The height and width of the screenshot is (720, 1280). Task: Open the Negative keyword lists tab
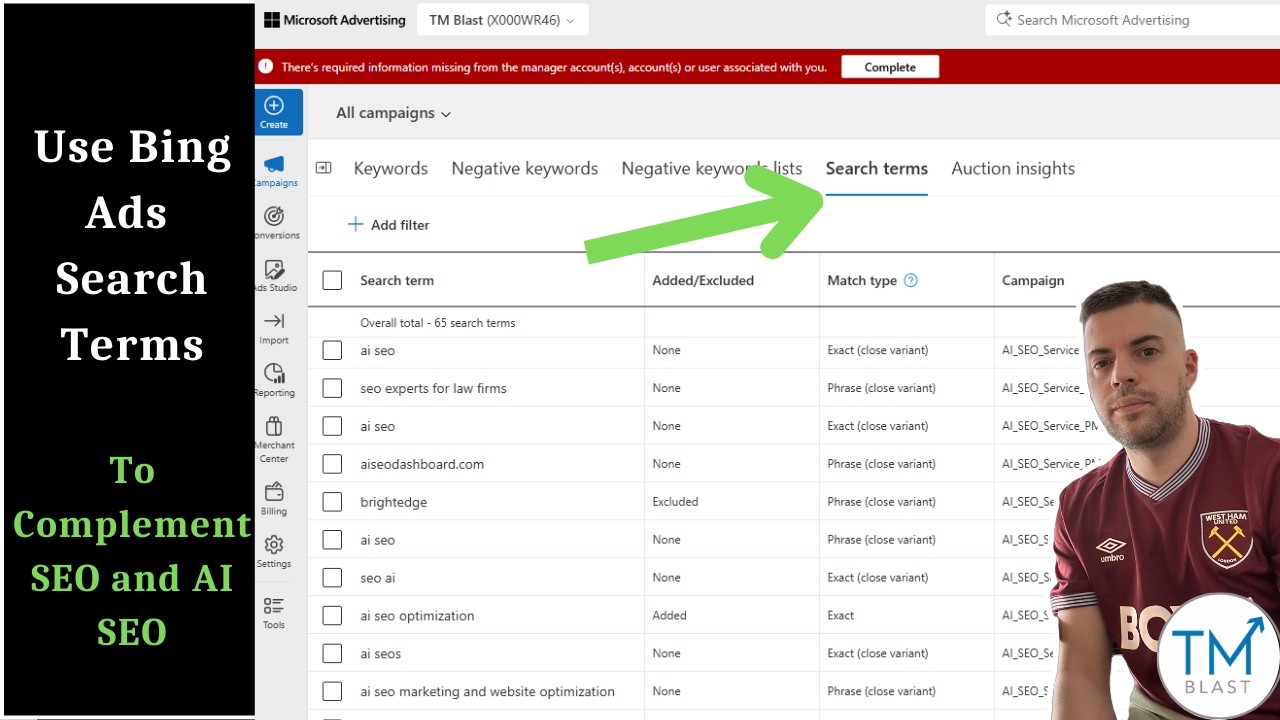[712, 169]
